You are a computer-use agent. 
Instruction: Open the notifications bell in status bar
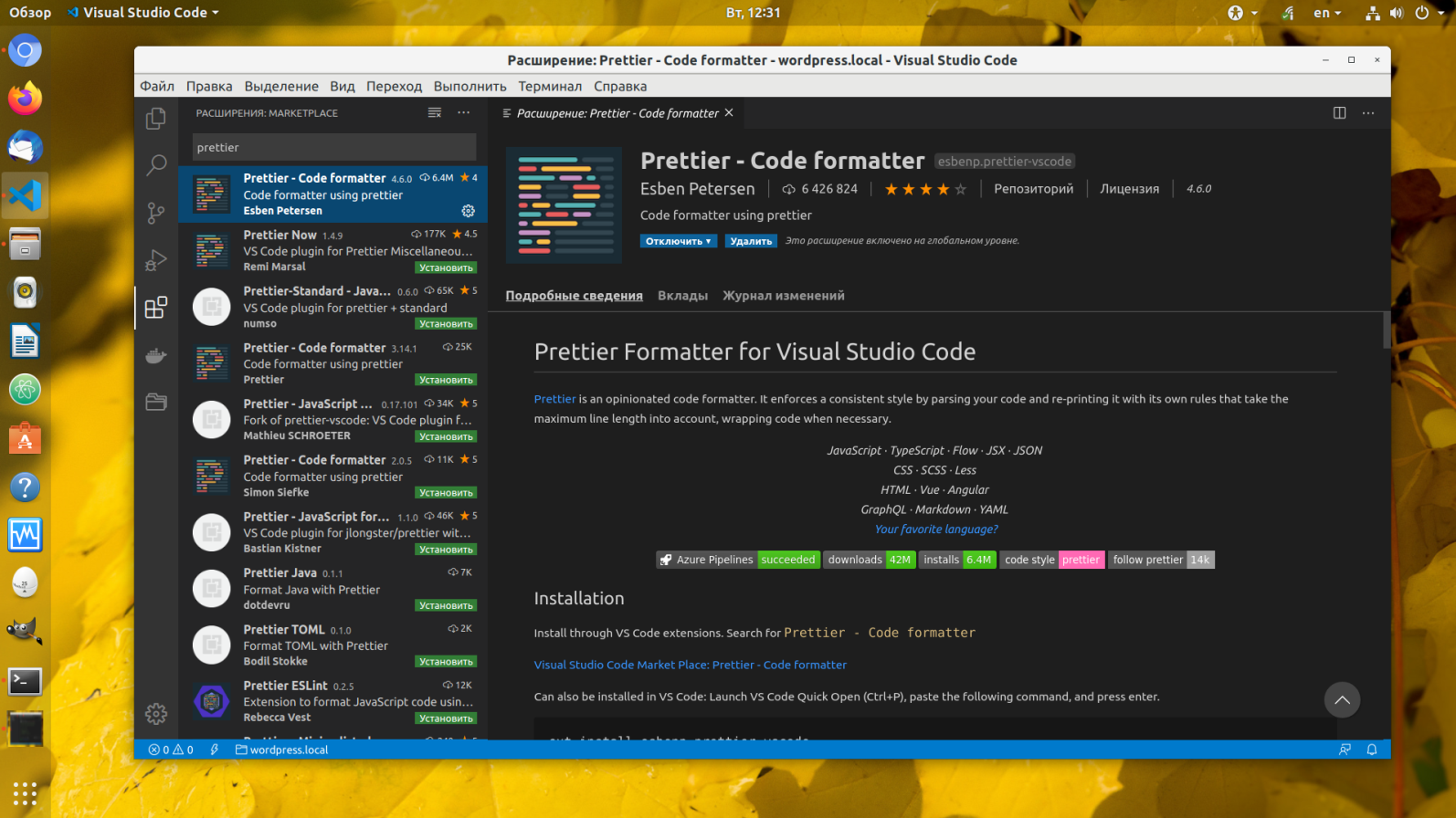pos(1371,750)
